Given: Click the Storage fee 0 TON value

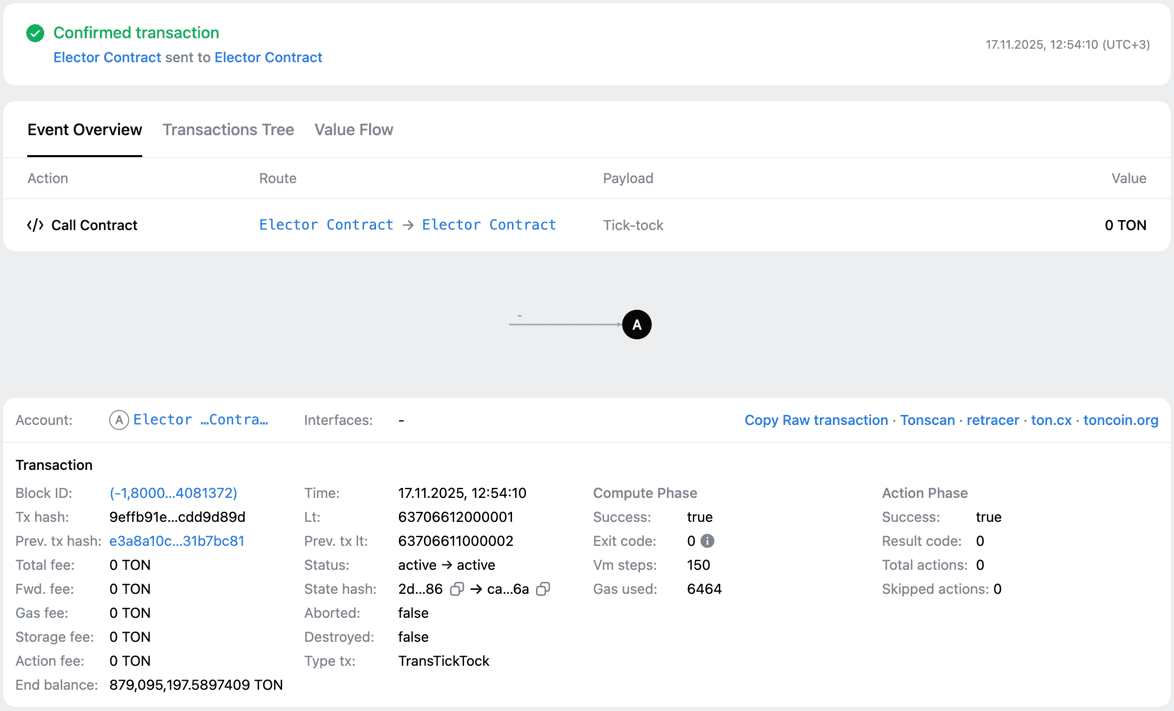Looking at the screenshot, I should 130,637.
